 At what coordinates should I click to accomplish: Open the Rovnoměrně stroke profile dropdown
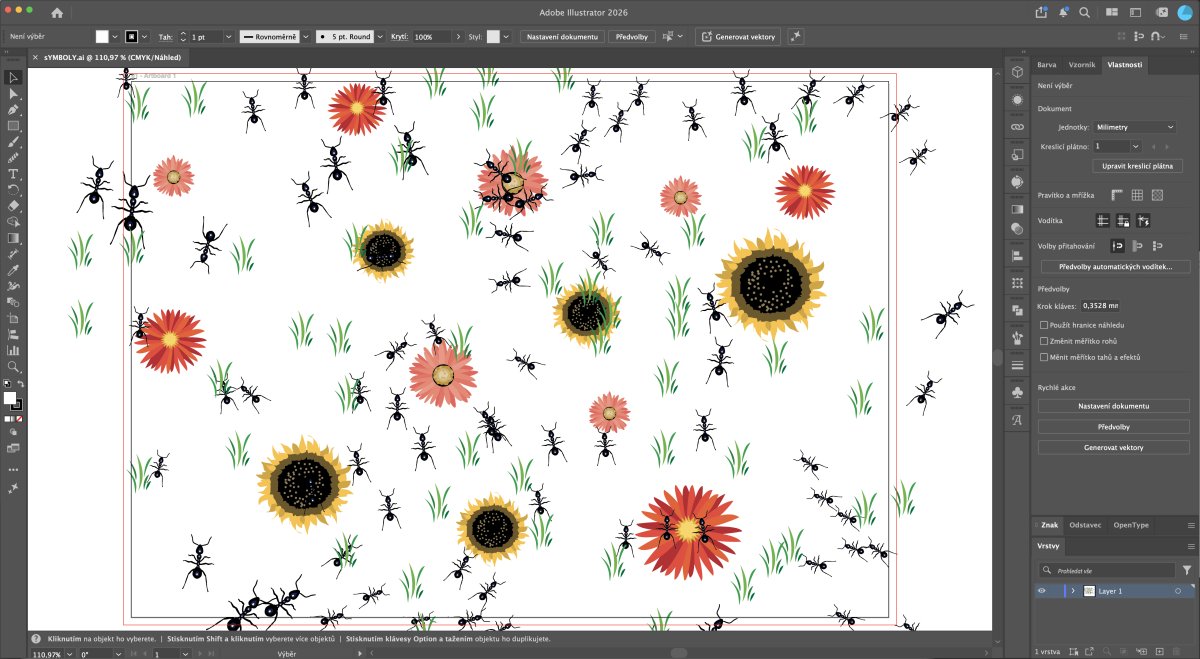(306, 36)
